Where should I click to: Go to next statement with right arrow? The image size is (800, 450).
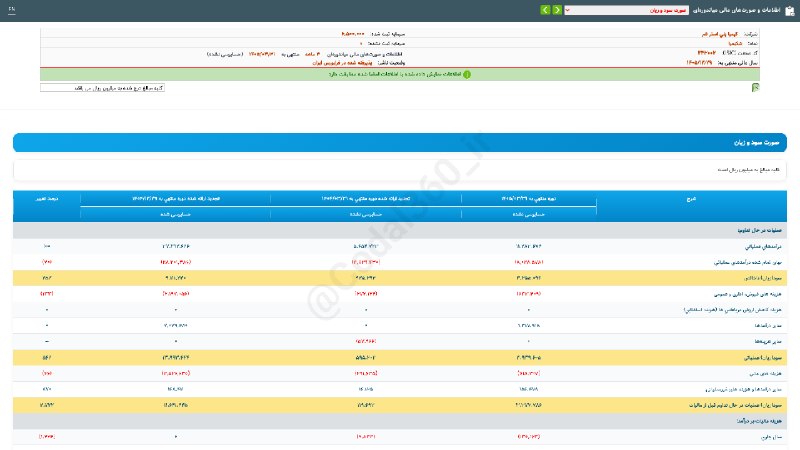[x=557, y=10]
